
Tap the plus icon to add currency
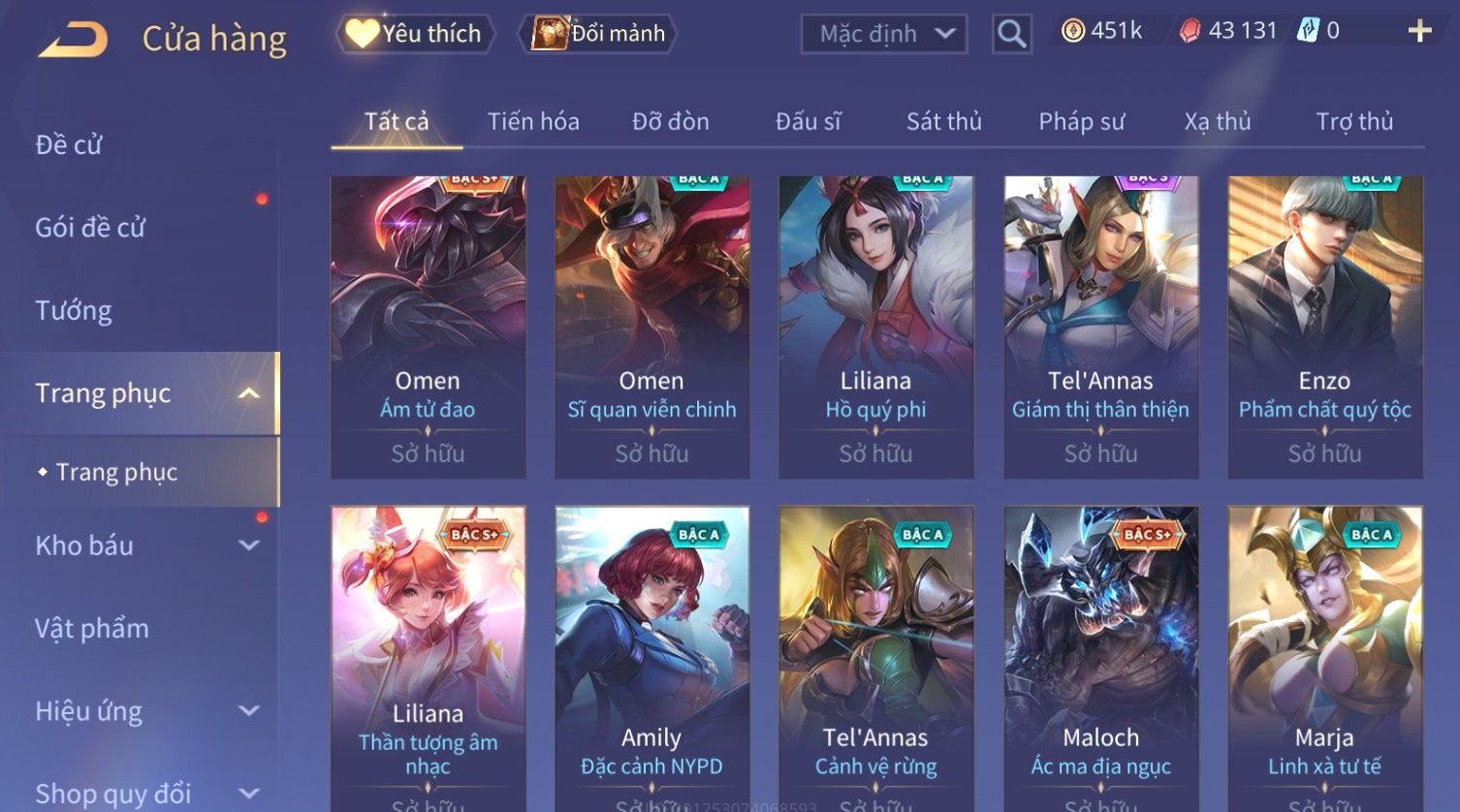pos(1419,32)
